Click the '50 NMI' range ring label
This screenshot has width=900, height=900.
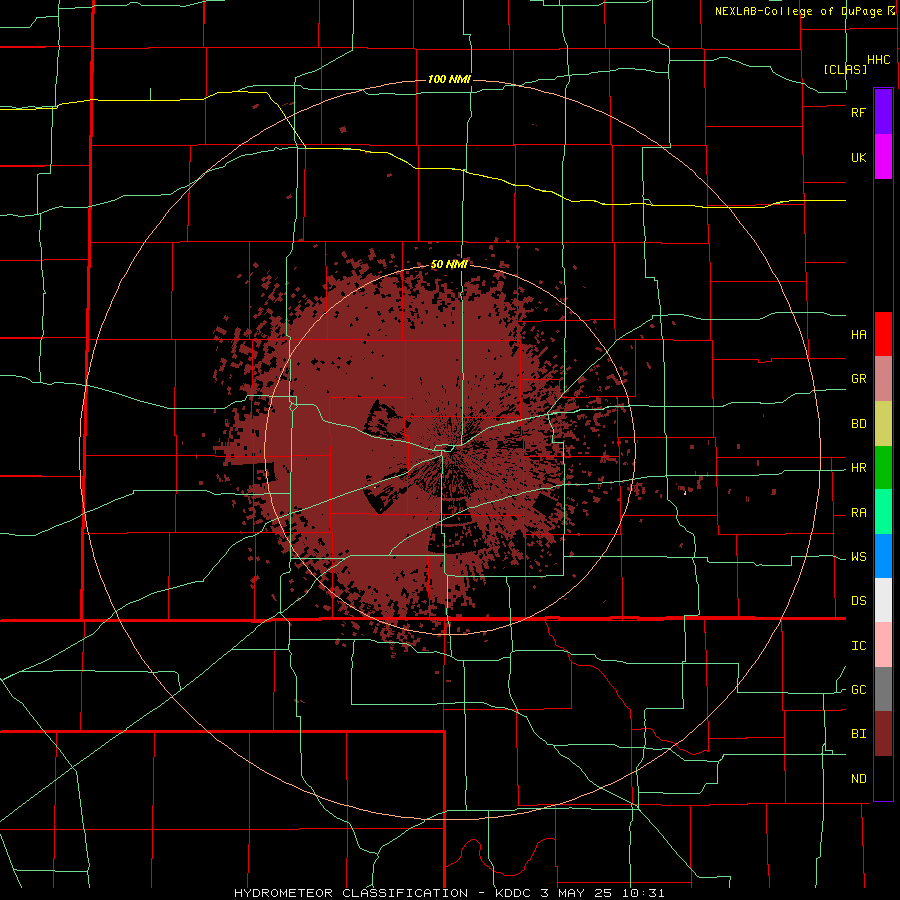tap(449, 265)
